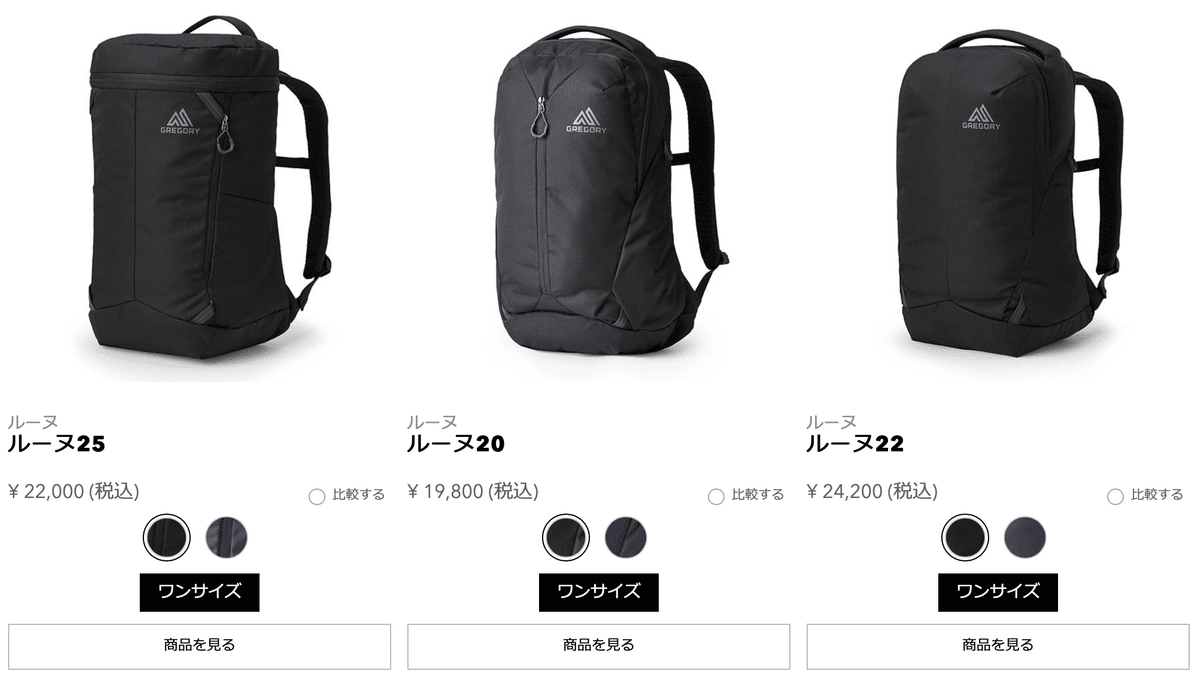Open the ルーヌ20 backpack product image

[599, 190]
